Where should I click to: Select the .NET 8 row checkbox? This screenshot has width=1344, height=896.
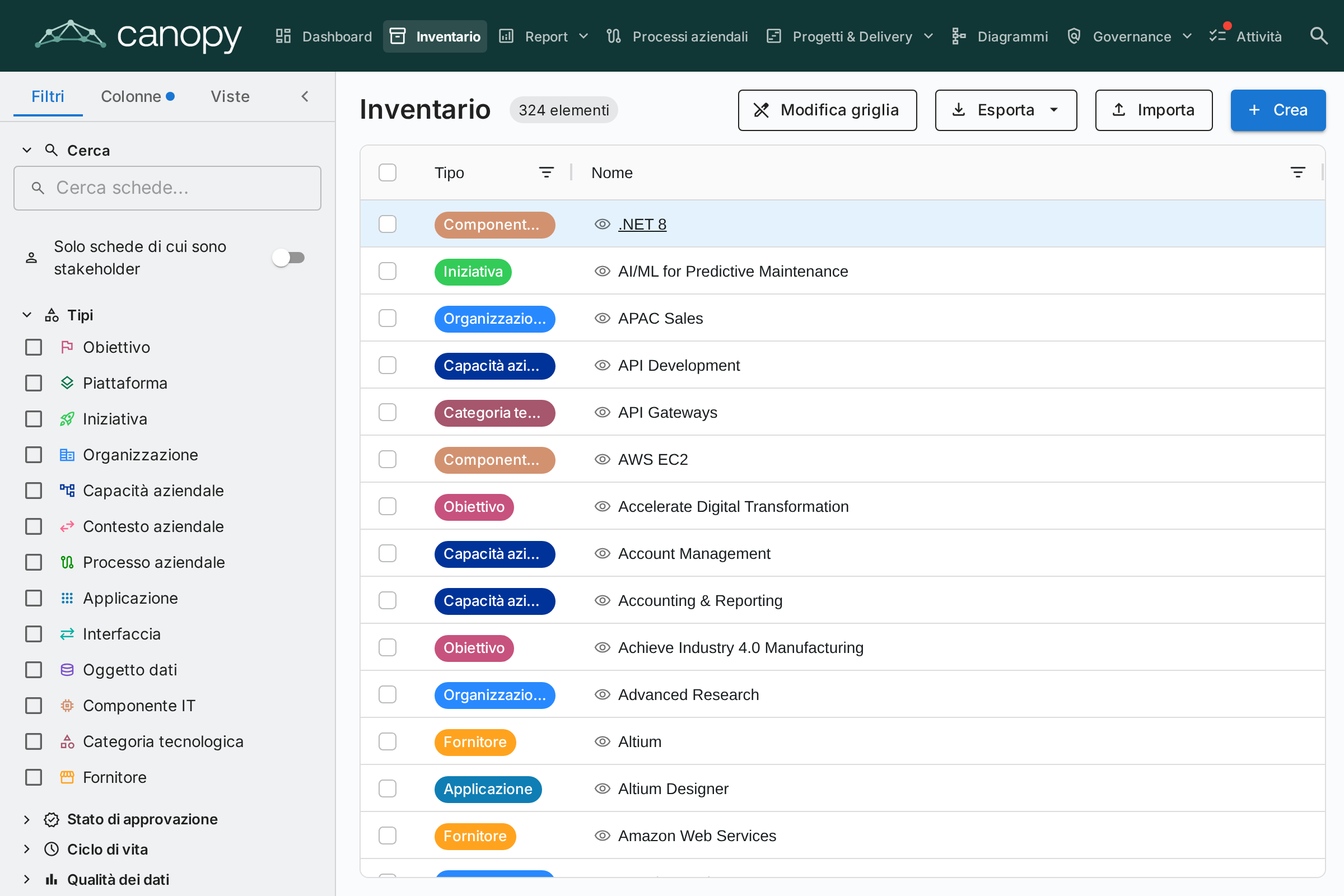tap(388, 224)
